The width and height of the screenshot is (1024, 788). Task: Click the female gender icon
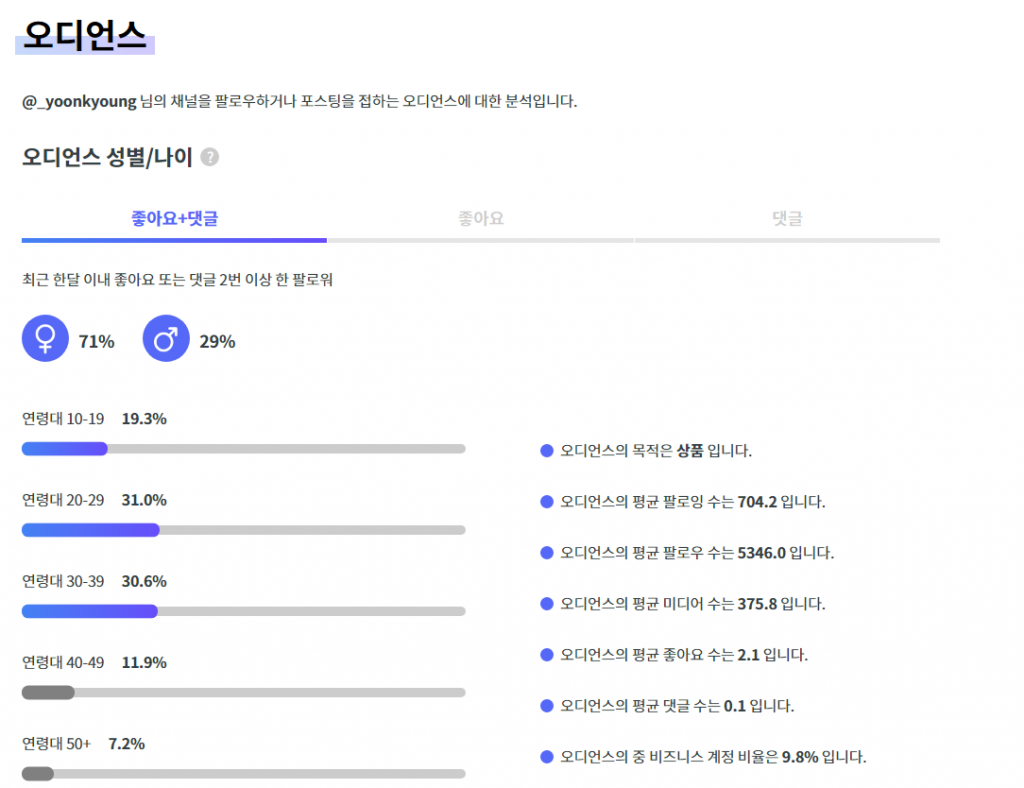[45, 339]
